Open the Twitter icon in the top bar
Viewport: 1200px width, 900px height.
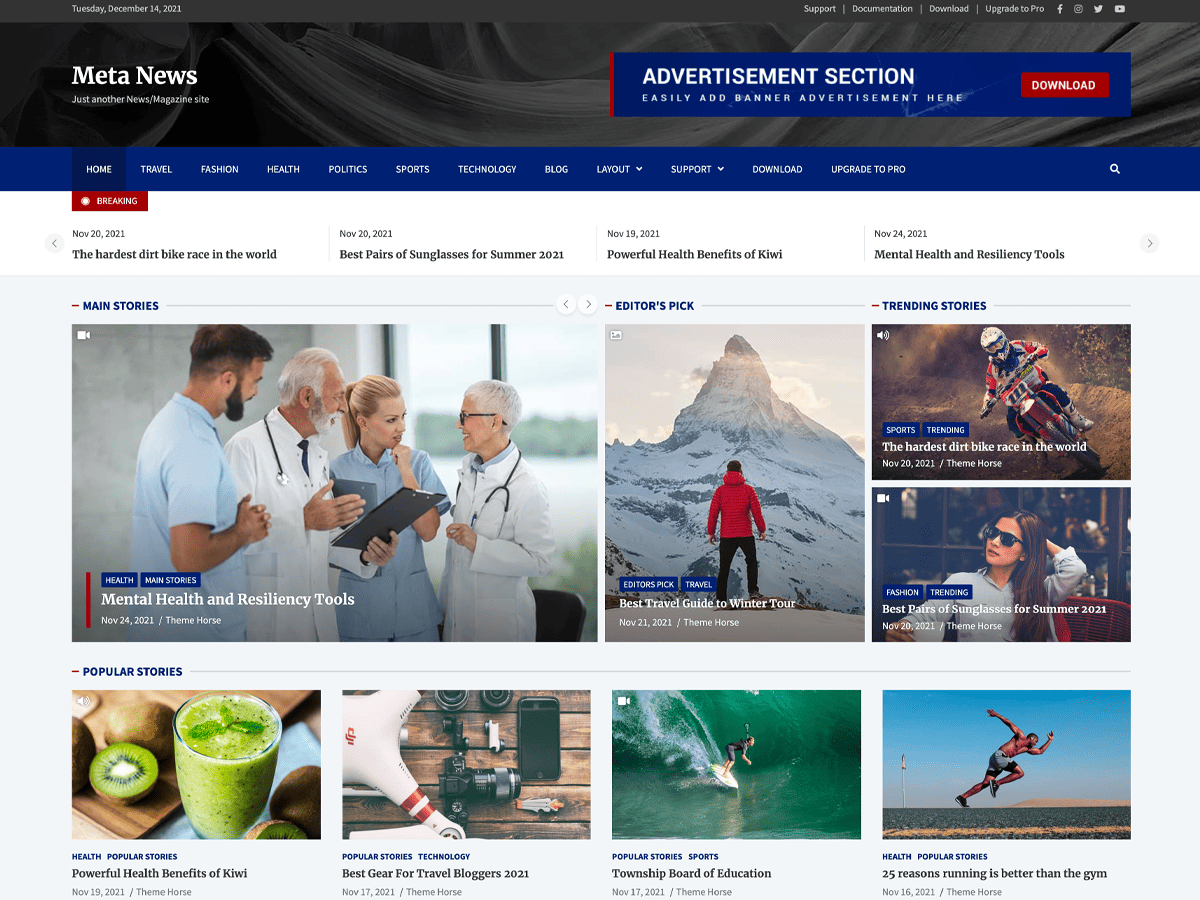coord(1098,8)
